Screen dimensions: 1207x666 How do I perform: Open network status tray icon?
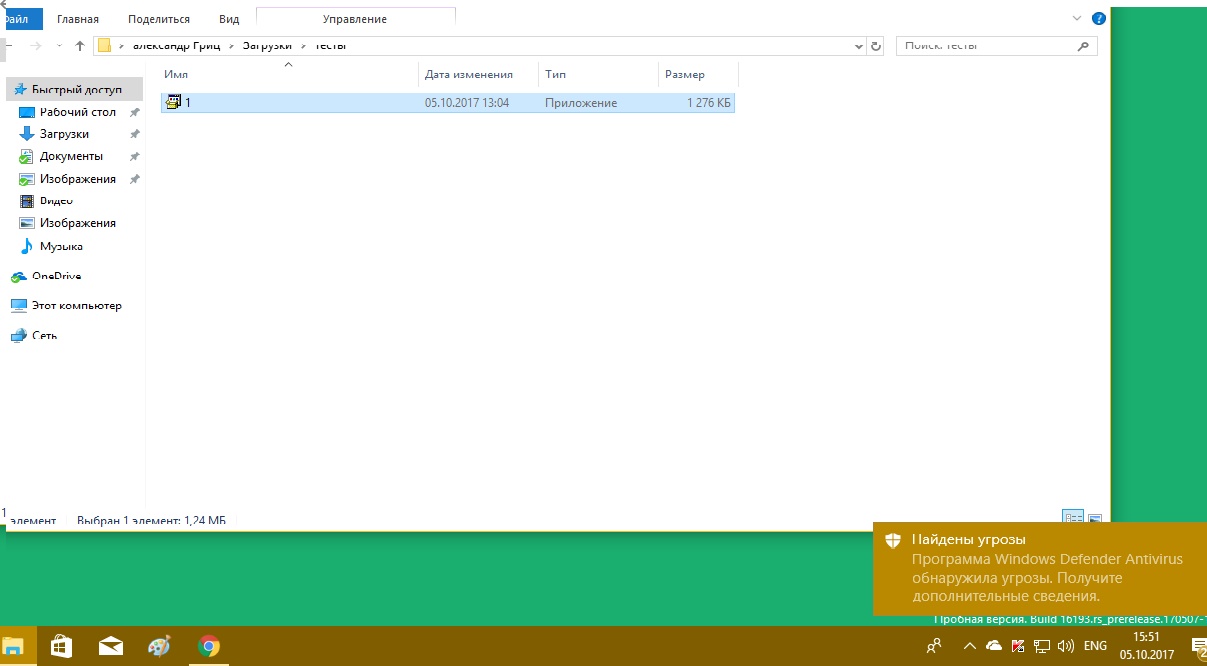1041,646
